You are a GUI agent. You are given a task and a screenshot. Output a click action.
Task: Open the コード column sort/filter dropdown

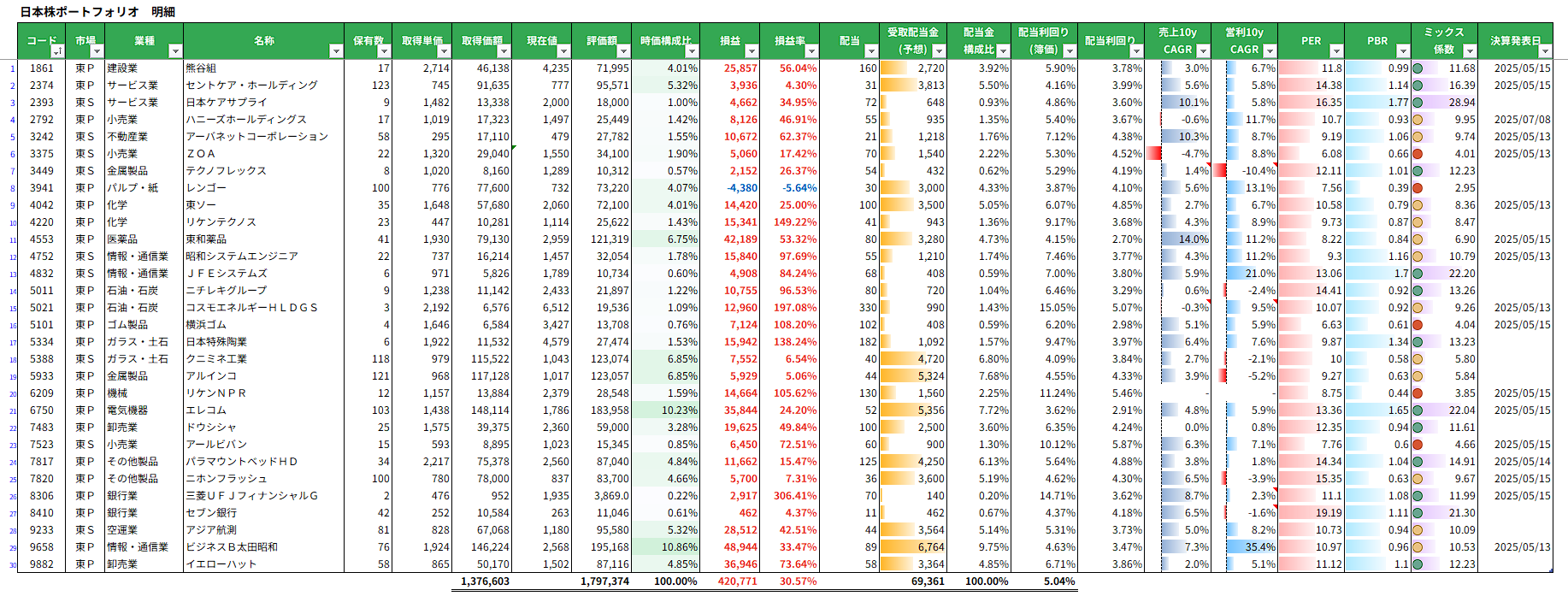point(56,51)
